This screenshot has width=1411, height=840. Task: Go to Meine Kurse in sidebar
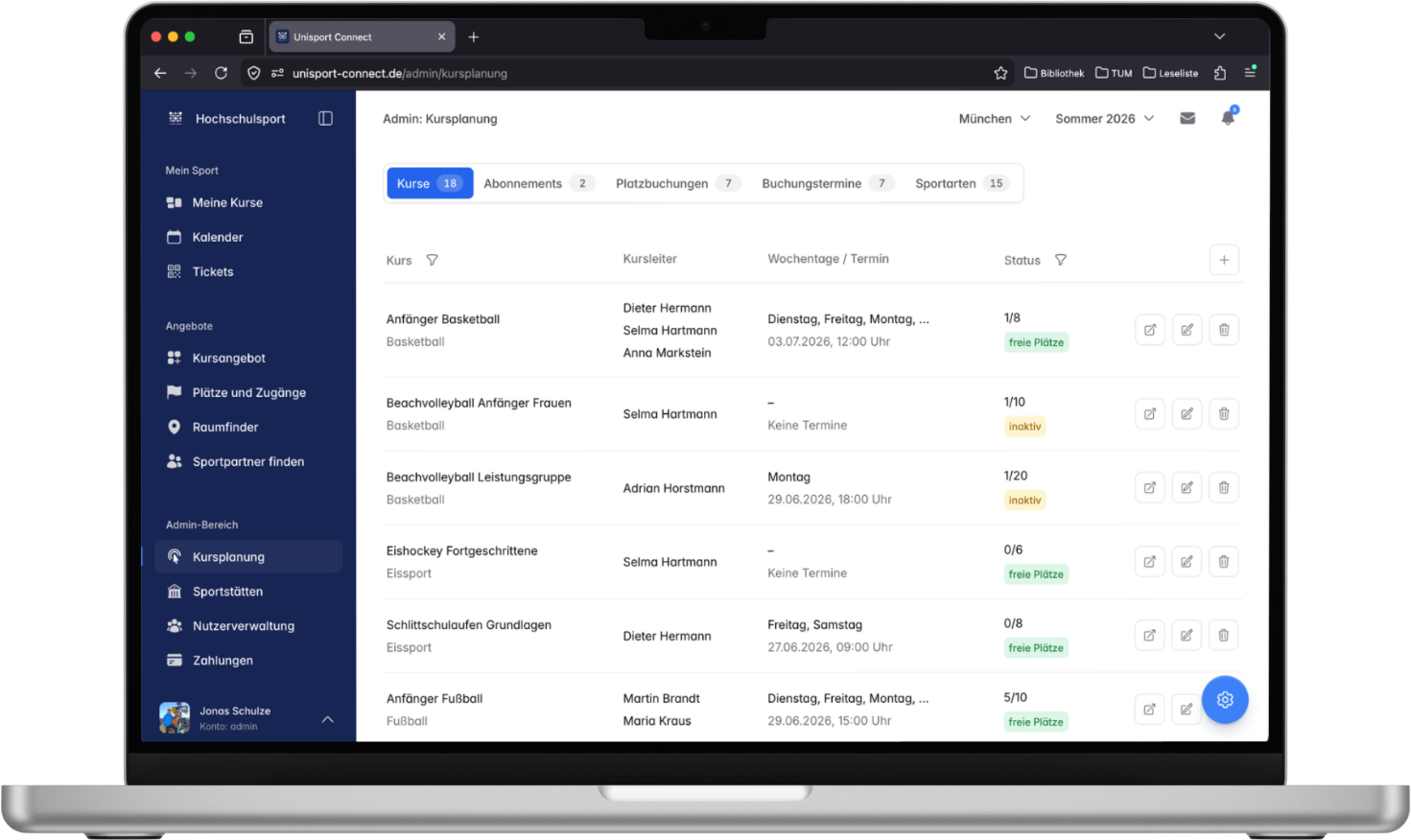pos(248,202)
